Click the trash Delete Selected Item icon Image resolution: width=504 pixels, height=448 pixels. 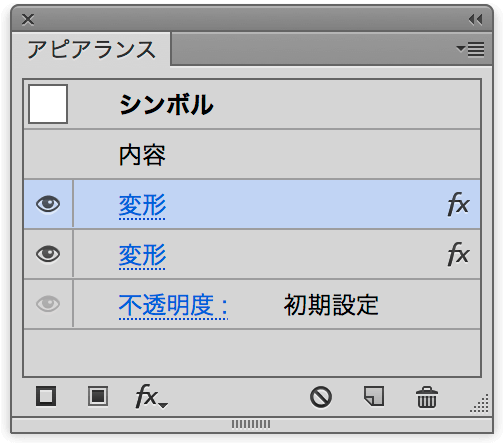point(427,397)
